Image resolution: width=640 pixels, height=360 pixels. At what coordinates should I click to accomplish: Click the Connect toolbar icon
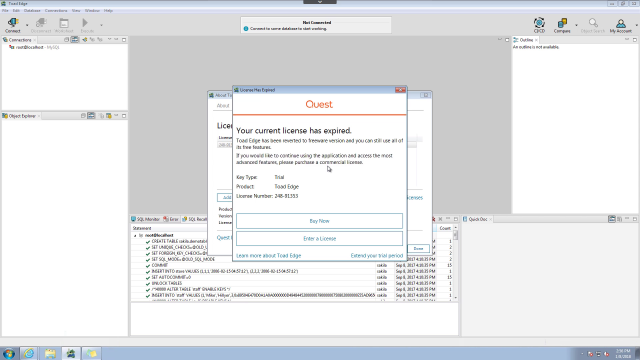pos(13,25)
